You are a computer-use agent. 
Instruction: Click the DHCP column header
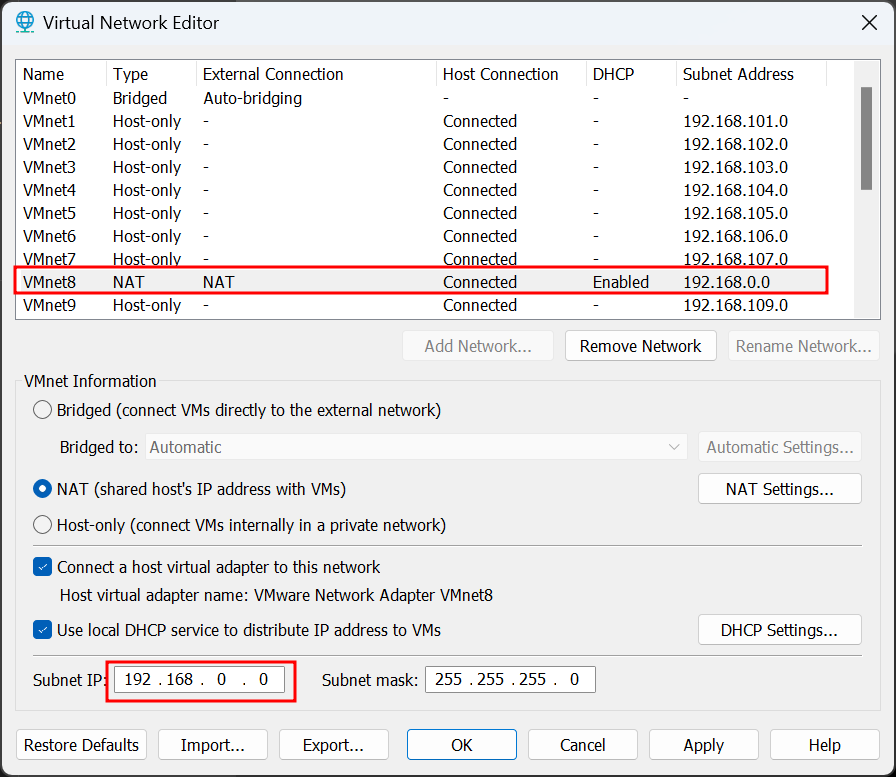point(631,74)
